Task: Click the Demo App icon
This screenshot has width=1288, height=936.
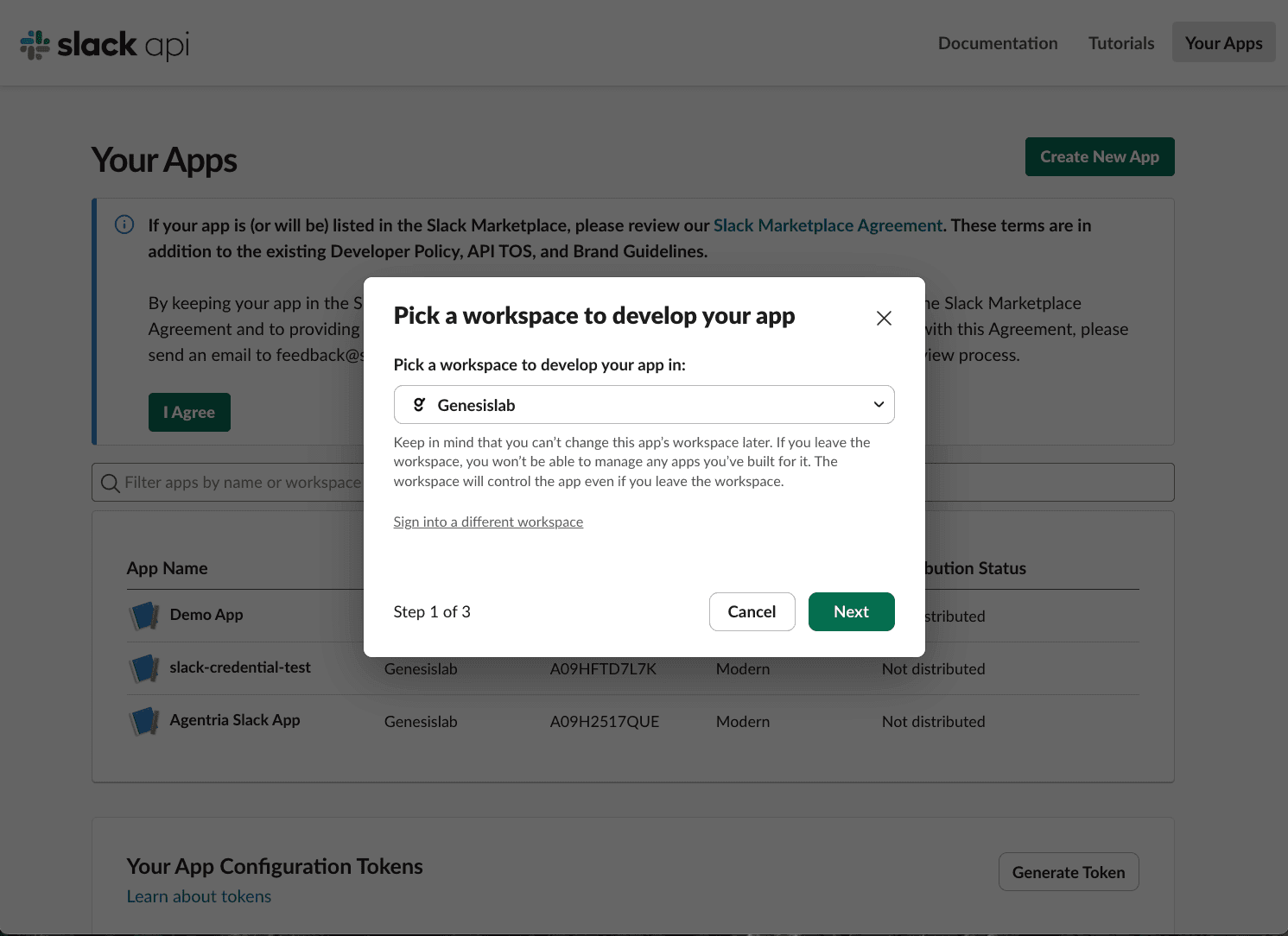Action: [143, 616]
